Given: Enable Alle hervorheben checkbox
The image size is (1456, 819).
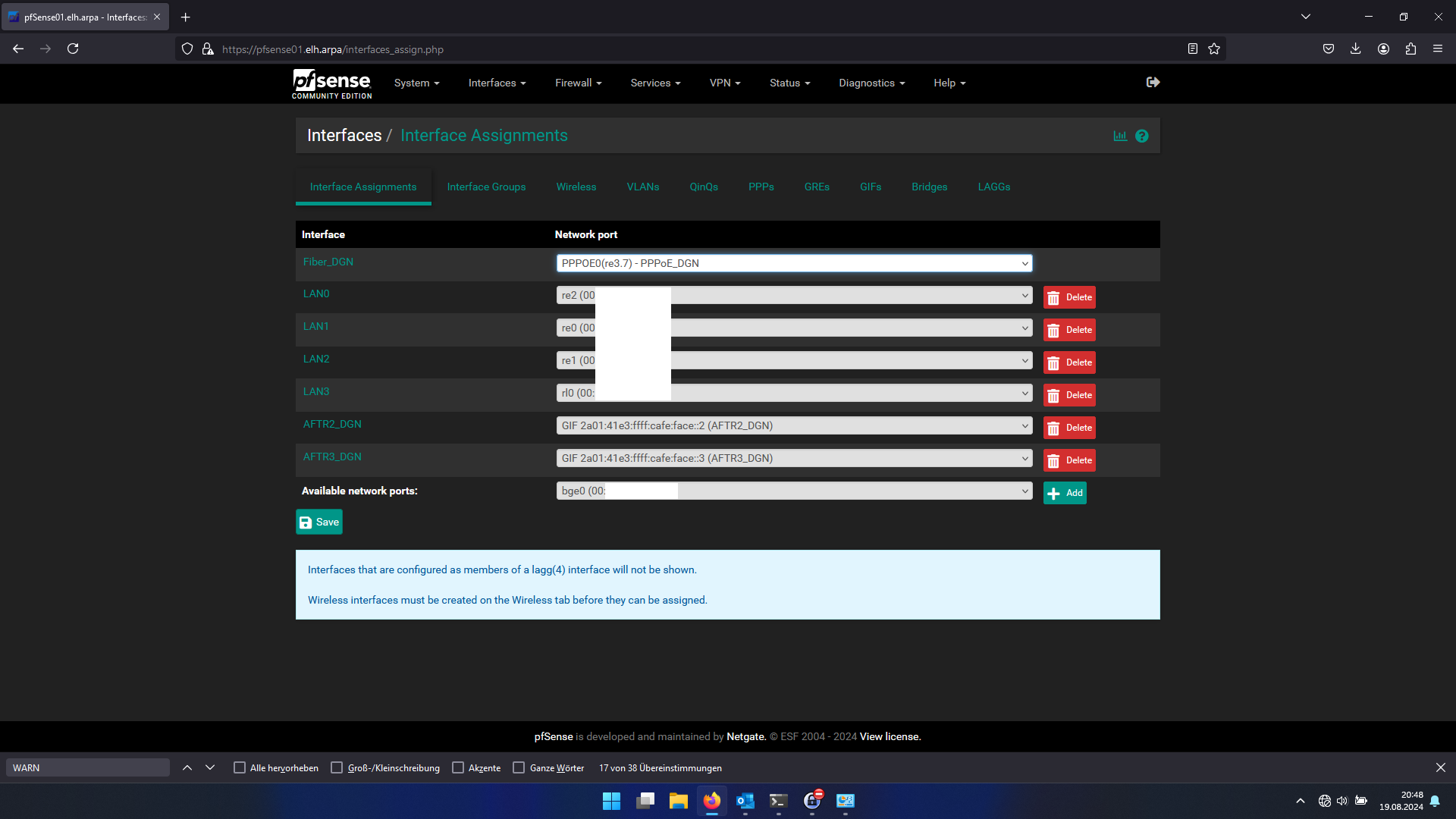Looking at the screenshot, I should pyautogui.click(x=240, y=767).
